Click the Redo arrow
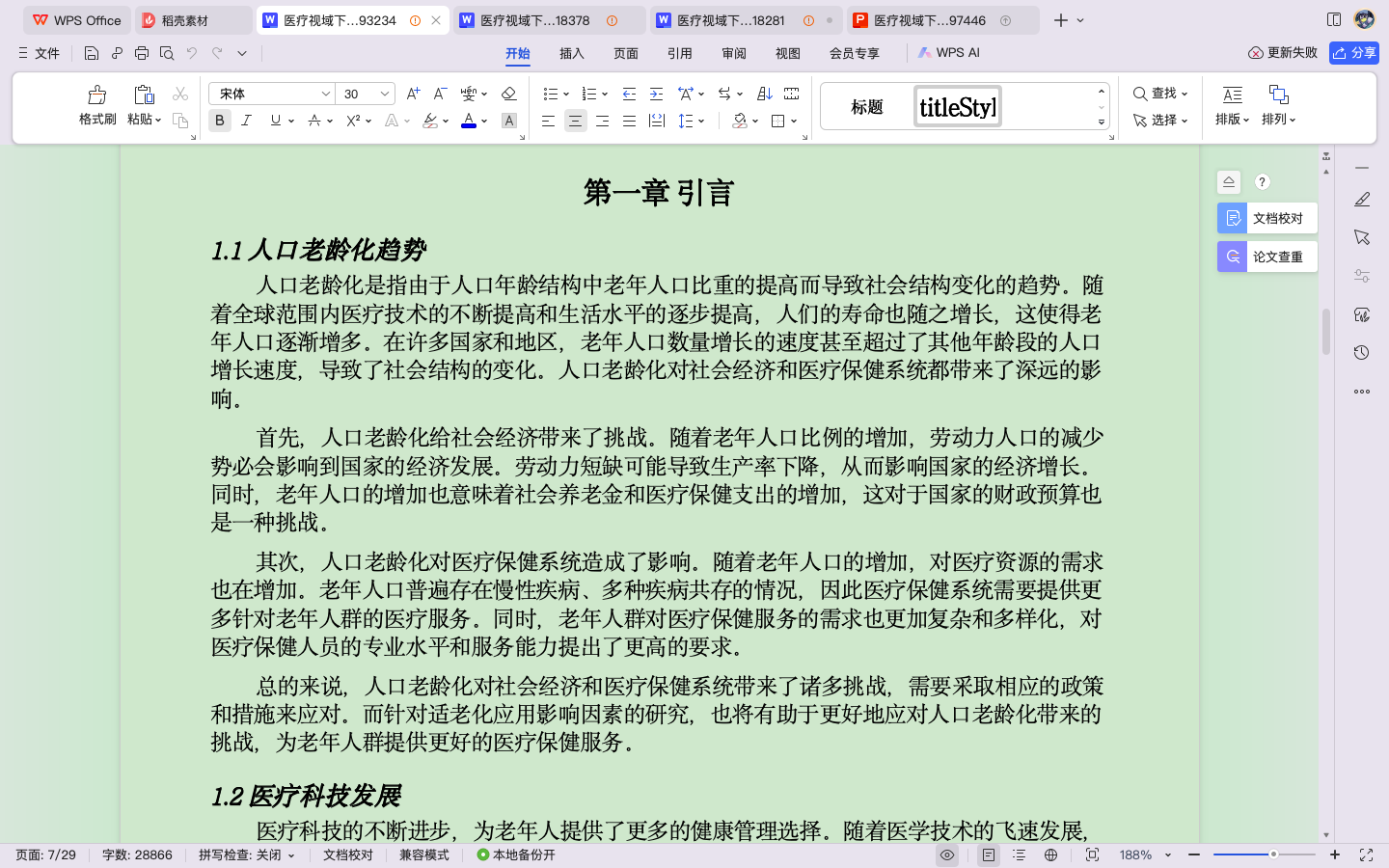The width and height of the screenshot is (1389, 868). click(217, 53)
